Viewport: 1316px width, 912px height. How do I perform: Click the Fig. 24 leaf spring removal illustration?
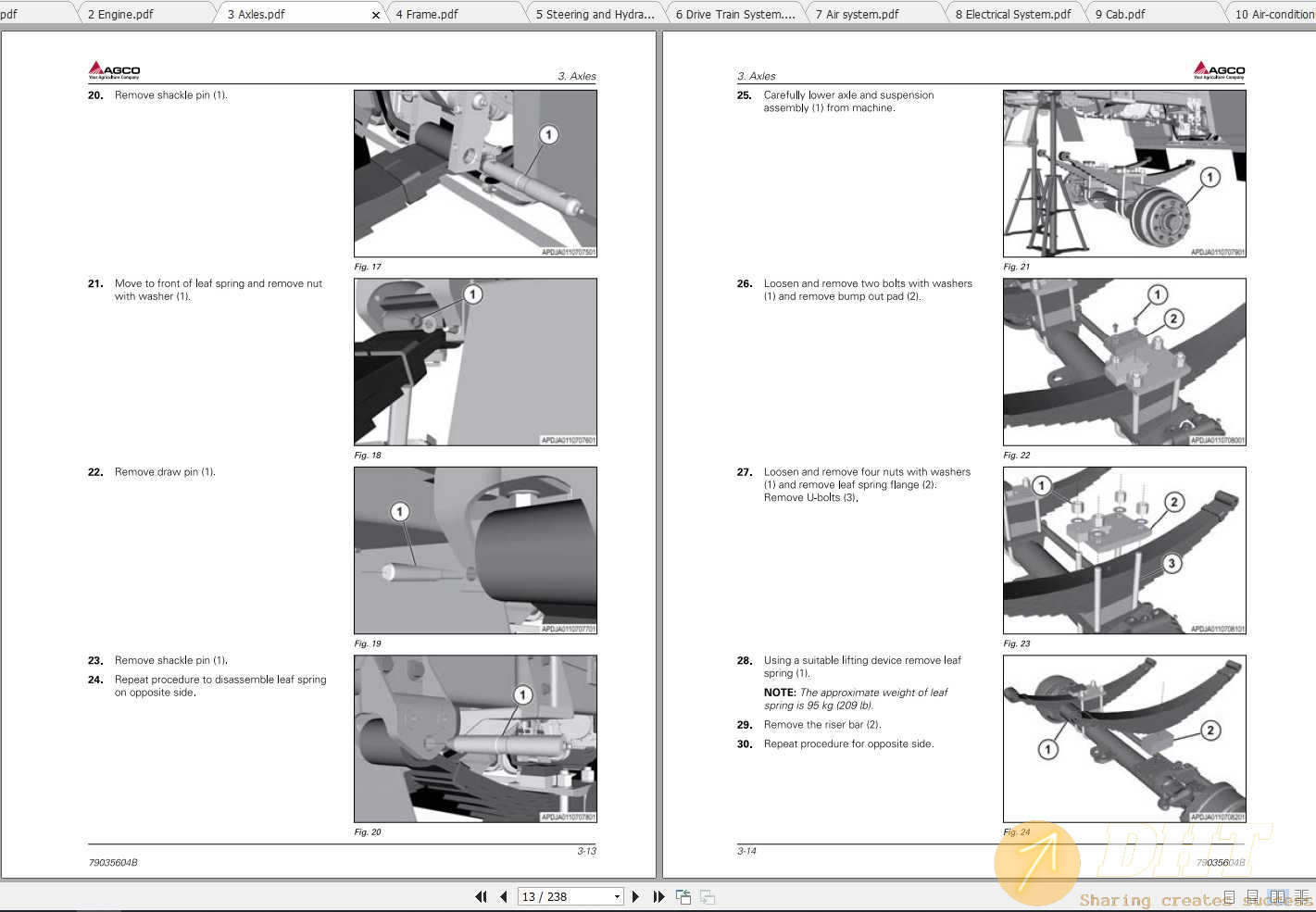(1124, 739)
